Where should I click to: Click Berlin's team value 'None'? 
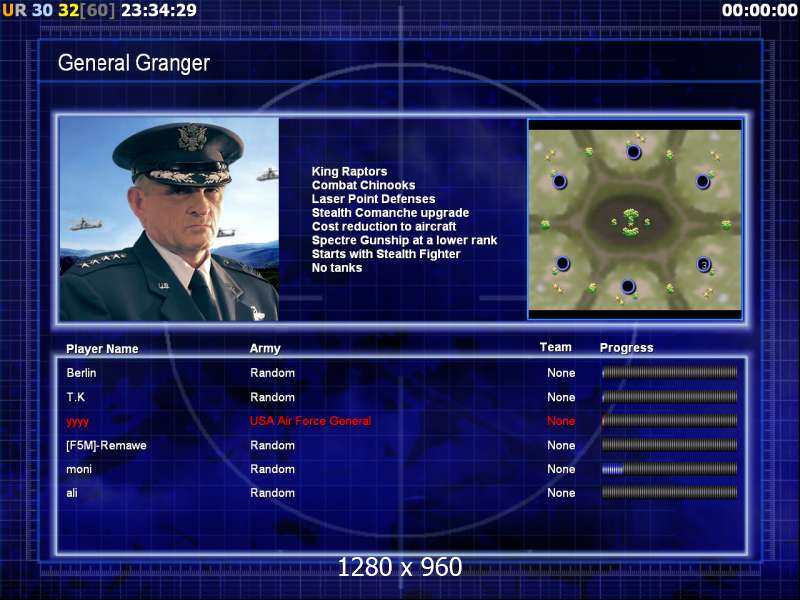(561, 373)
